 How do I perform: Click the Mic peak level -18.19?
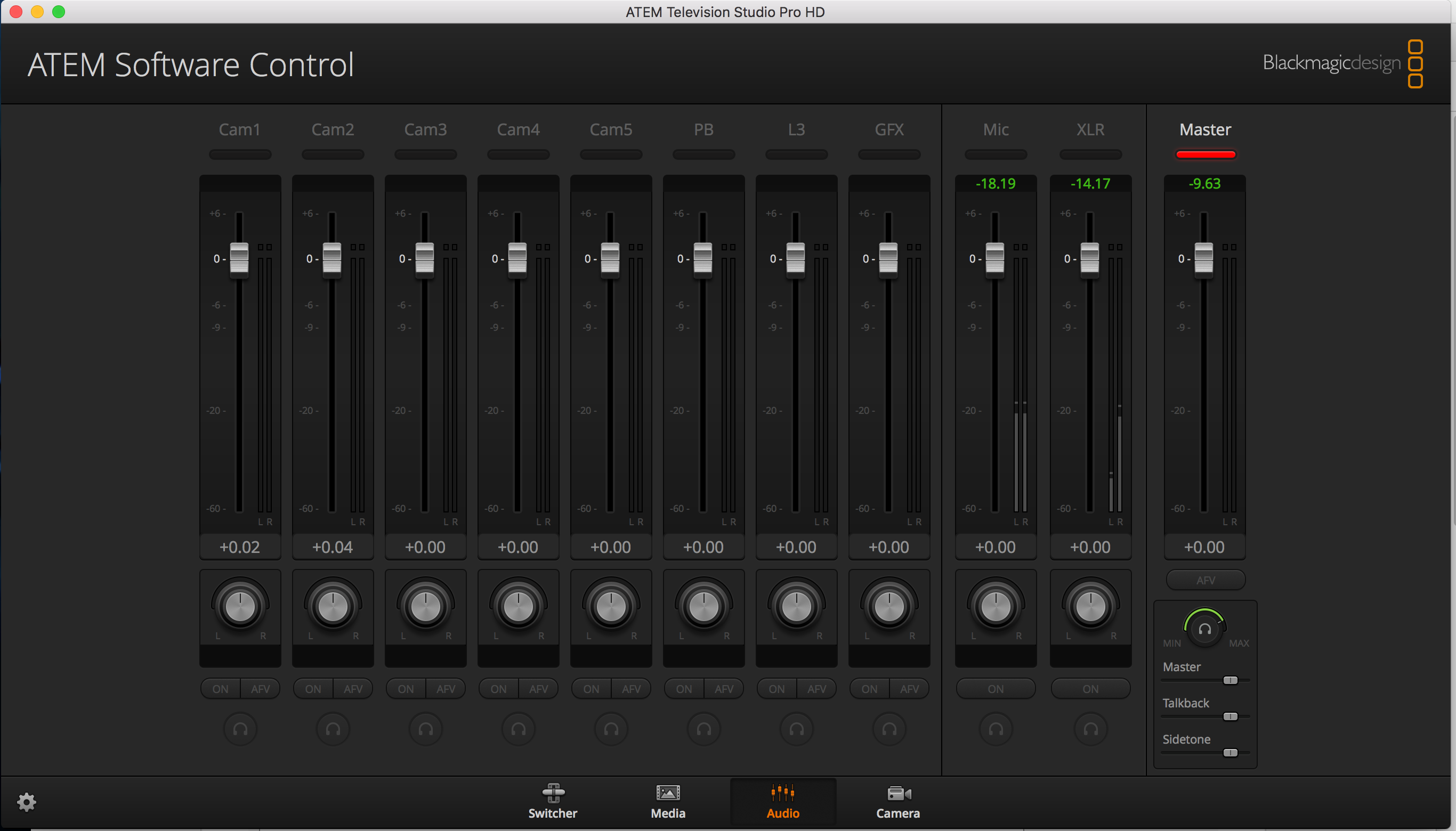[996, 184]
